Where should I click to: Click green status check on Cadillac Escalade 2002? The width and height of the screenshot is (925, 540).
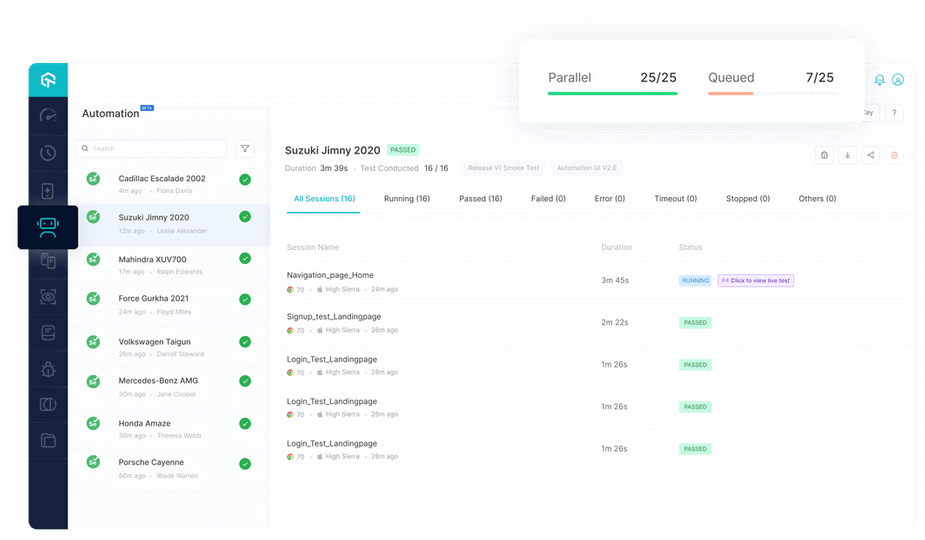[x=245, y=179]
